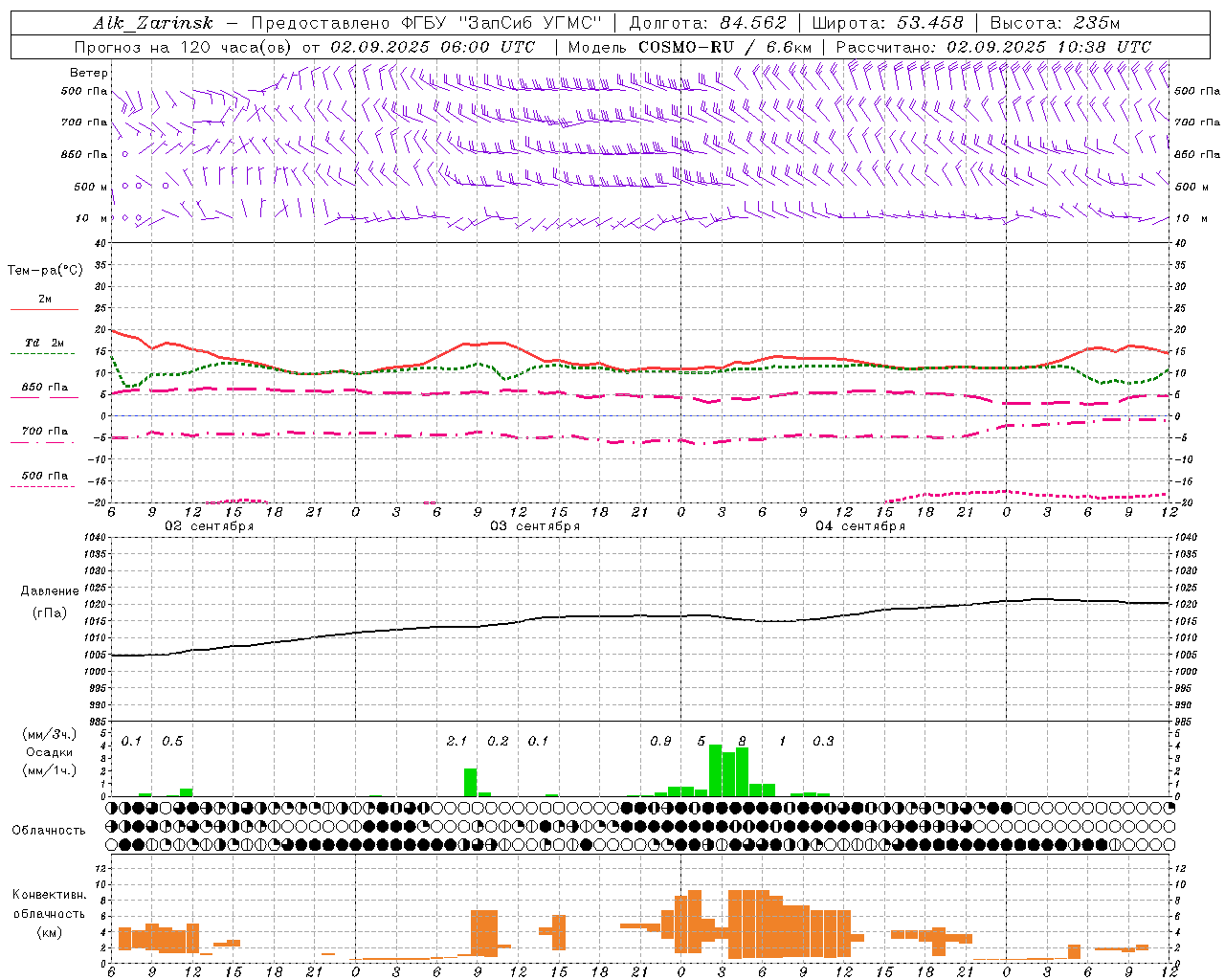This screenshot has height=980, width=1225.
Task: Select the Давление pressure panel label
Action: pos(50,591)
